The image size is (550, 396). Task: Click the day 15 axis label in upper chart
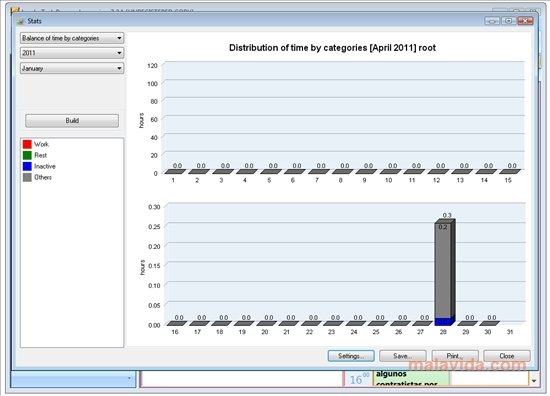[x=508, y=180]
